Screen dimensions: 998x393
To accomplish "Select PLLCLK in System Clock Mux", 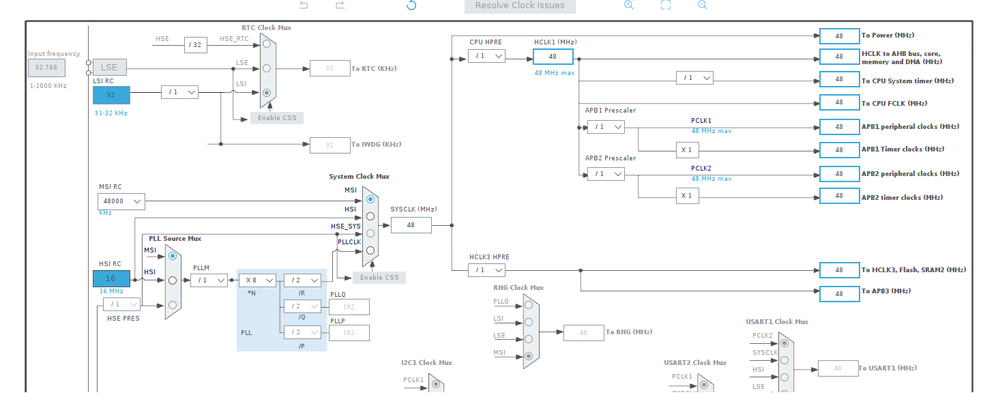I will tap(370, 250).
